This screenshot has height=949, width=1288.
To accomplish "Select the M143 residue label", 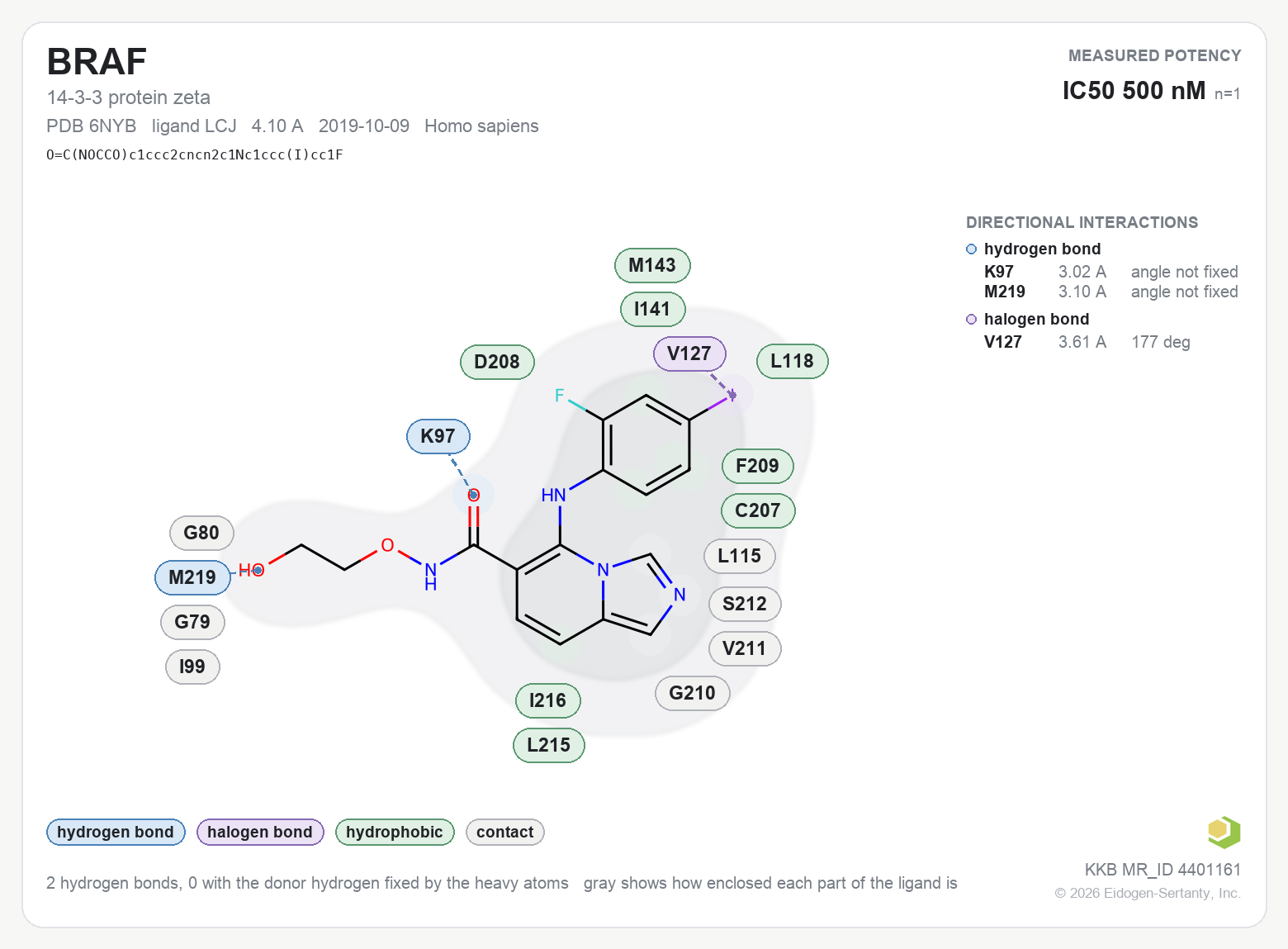I will tap(652, 265).
